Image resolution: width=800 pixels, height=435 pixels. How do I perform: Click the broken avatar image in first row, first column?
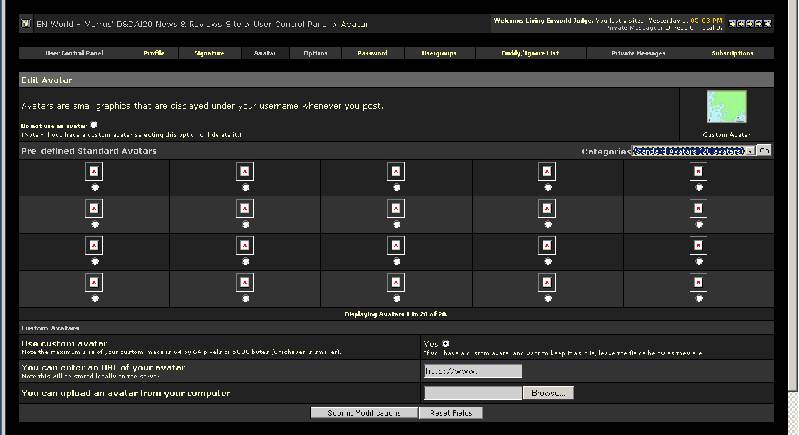(x=94, y=172)
